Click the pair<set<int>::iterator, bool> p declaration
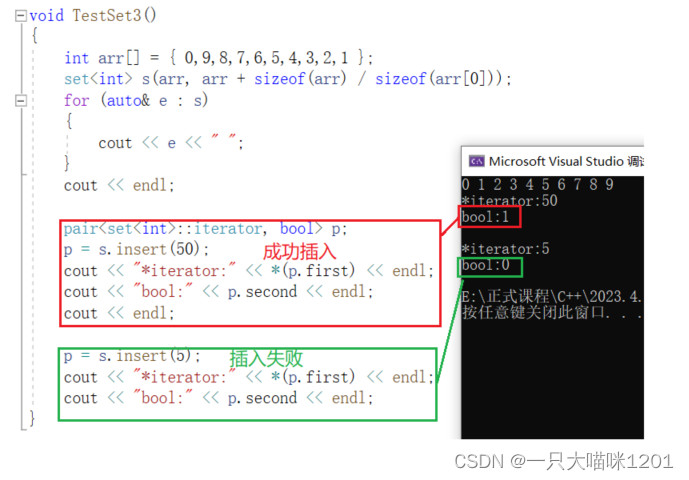The image size is (689, 480). click(205, 229)
